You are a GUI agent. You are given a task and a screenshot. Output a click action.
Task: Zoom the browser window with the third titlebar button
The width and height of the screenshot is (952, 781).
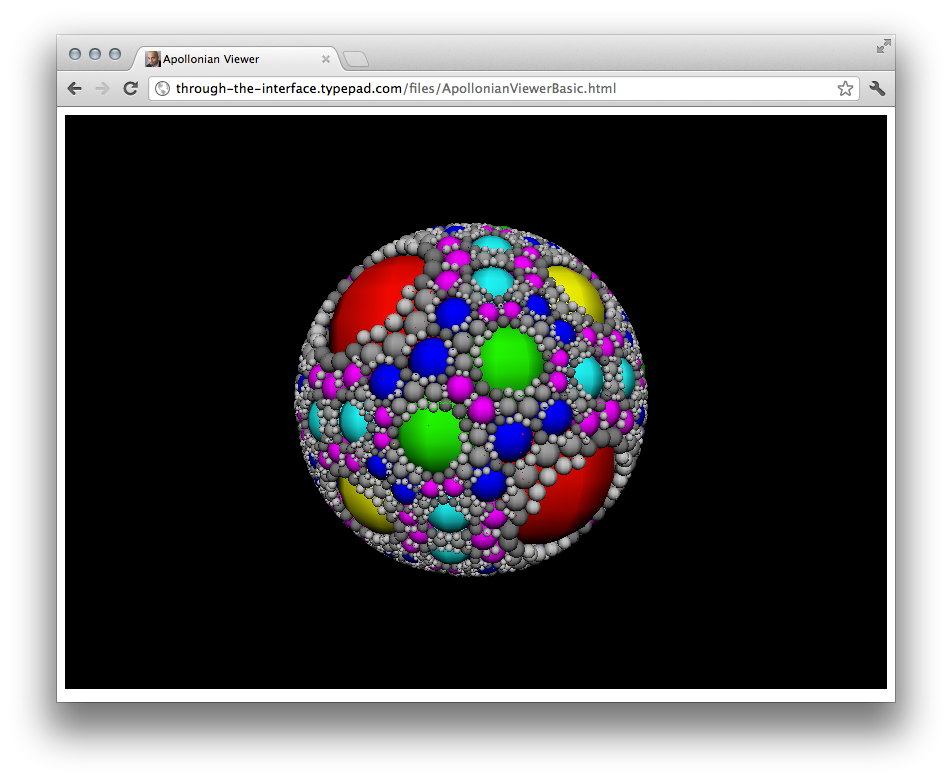point(115,54)
